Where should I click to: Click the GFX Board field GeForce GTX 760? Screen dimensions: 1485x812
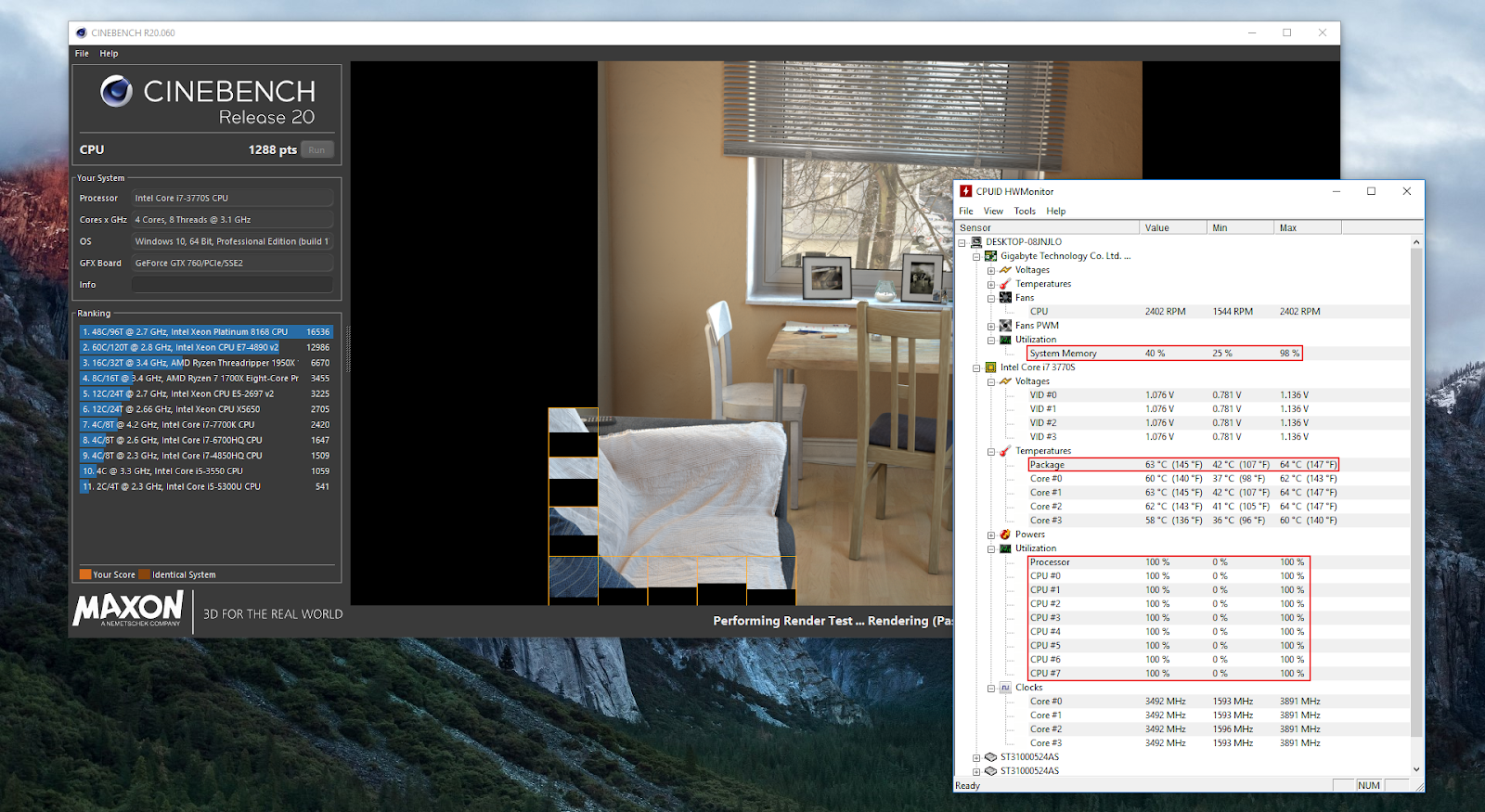pyautogui.click(x=232, y=264)
